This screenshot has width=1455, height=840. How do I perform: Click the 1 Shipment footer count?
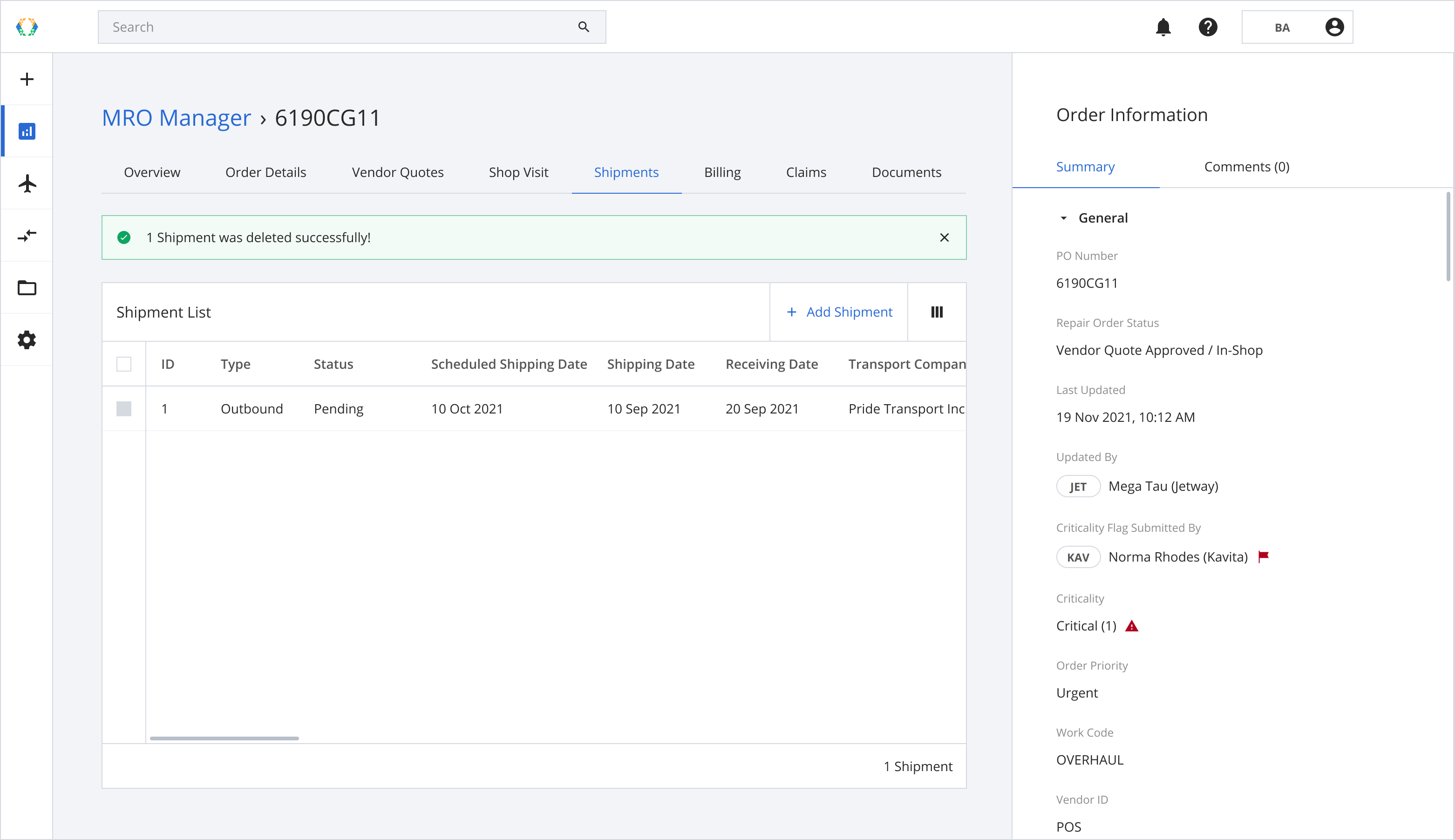[918, 767]
